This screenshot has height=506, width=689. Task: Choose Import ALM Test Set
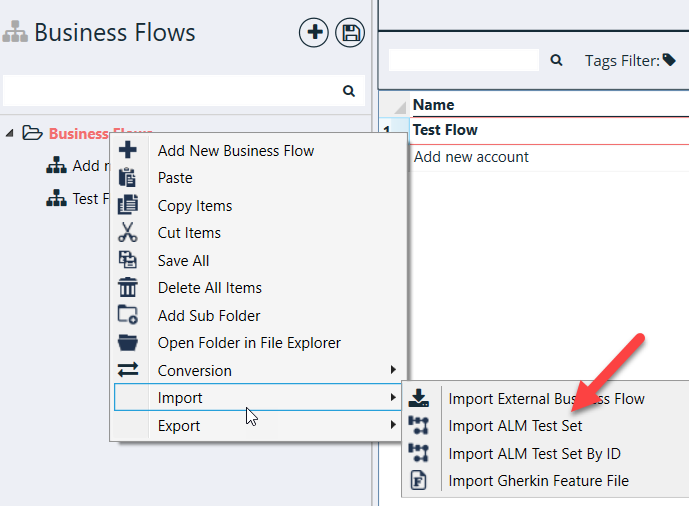[x=515, y=426]
